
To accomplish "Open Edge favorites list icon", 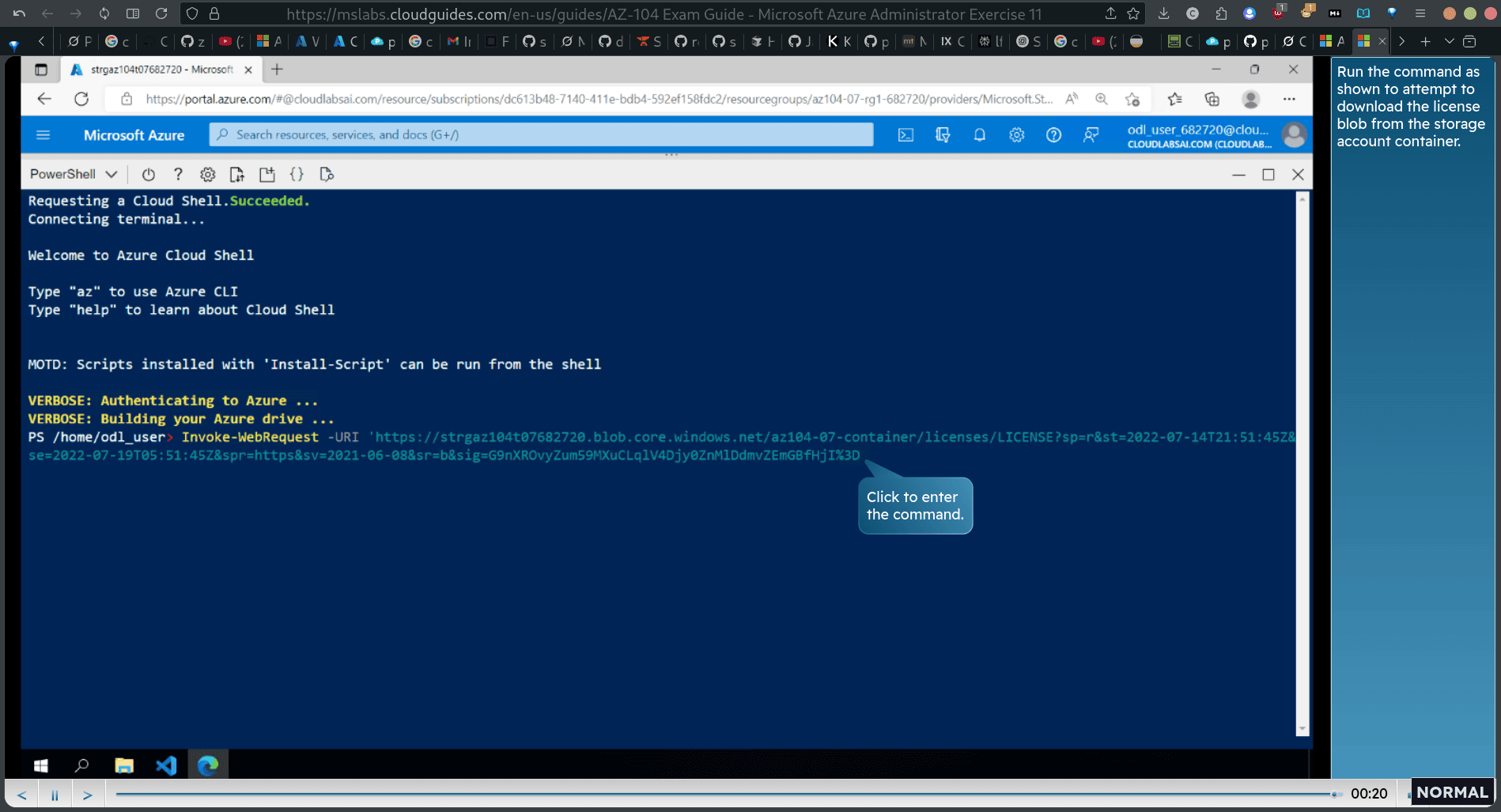I will 1175,99.
